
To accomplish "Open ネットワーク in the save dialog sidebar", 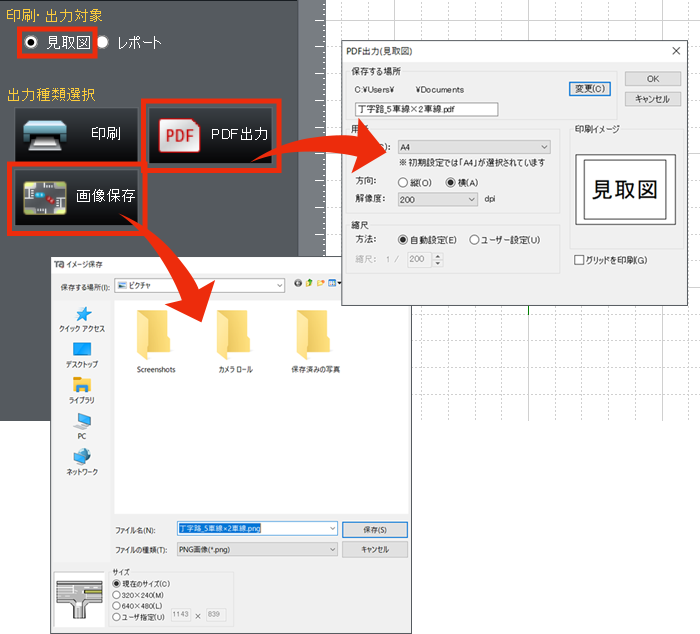I will tap(82, 462).
